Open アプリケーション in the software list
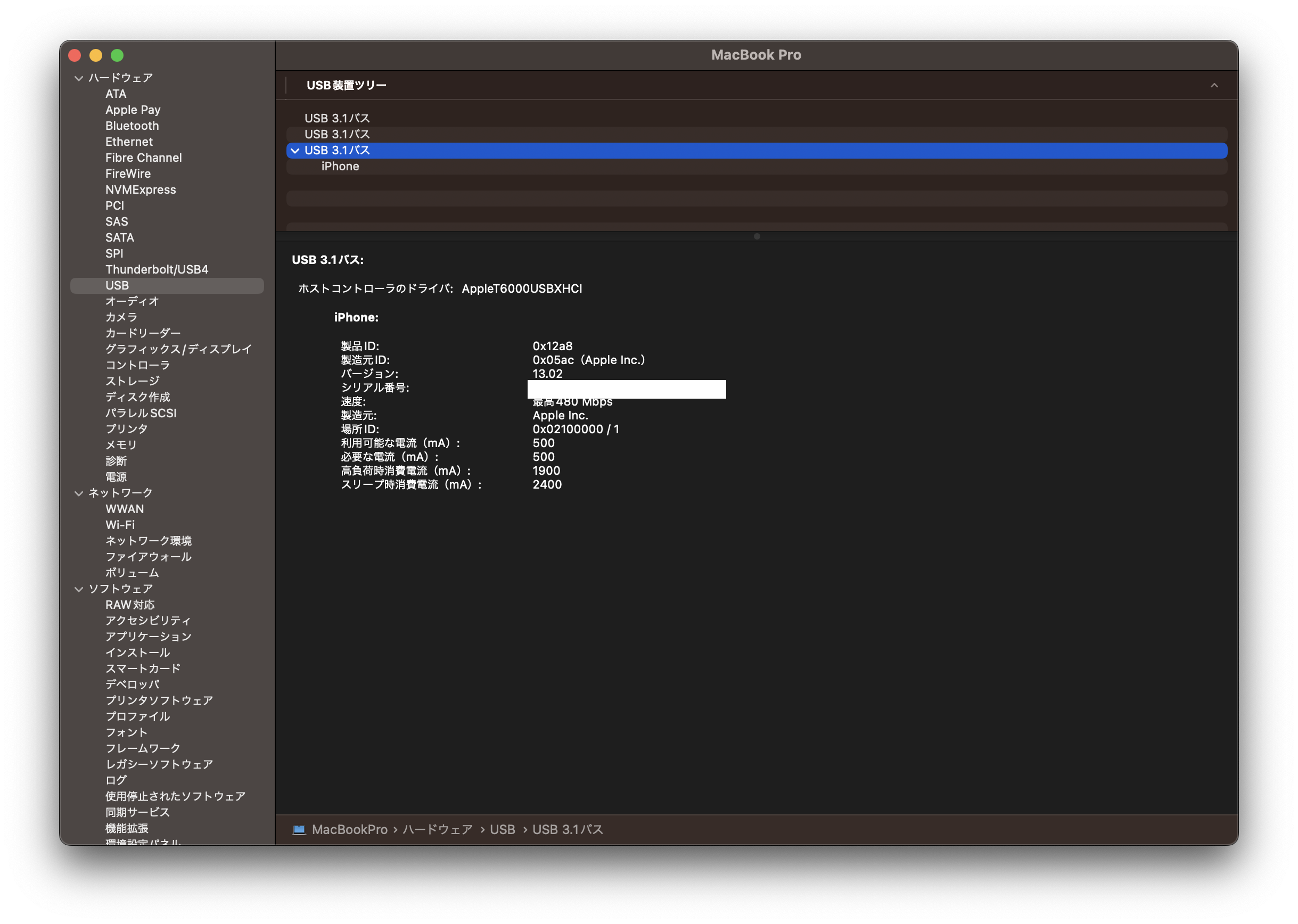Image resolution: width=1298 pixels, height=924 pixels. click(148, 637)
